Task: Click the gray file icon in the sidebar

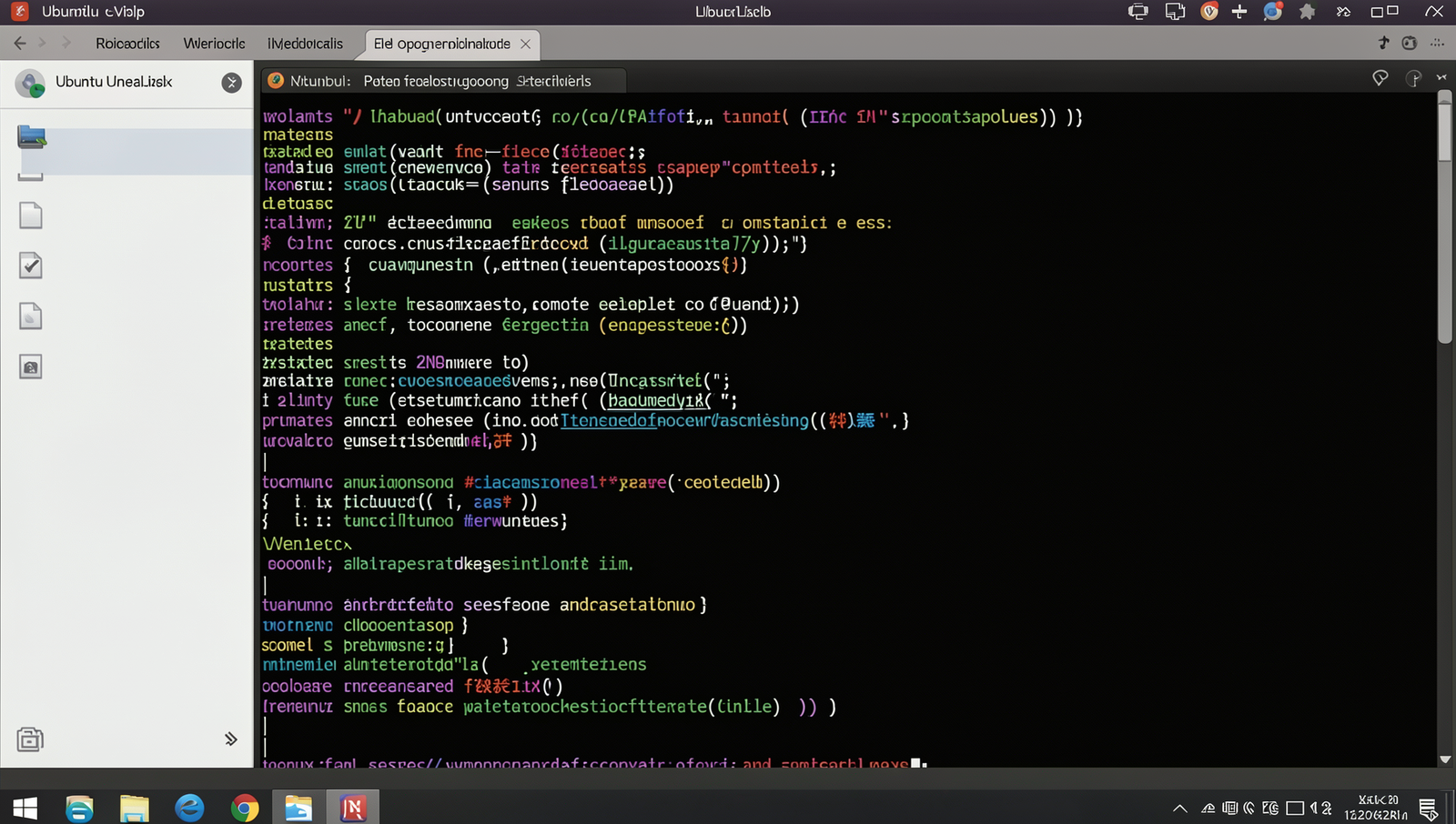Action: pos(31,316)
